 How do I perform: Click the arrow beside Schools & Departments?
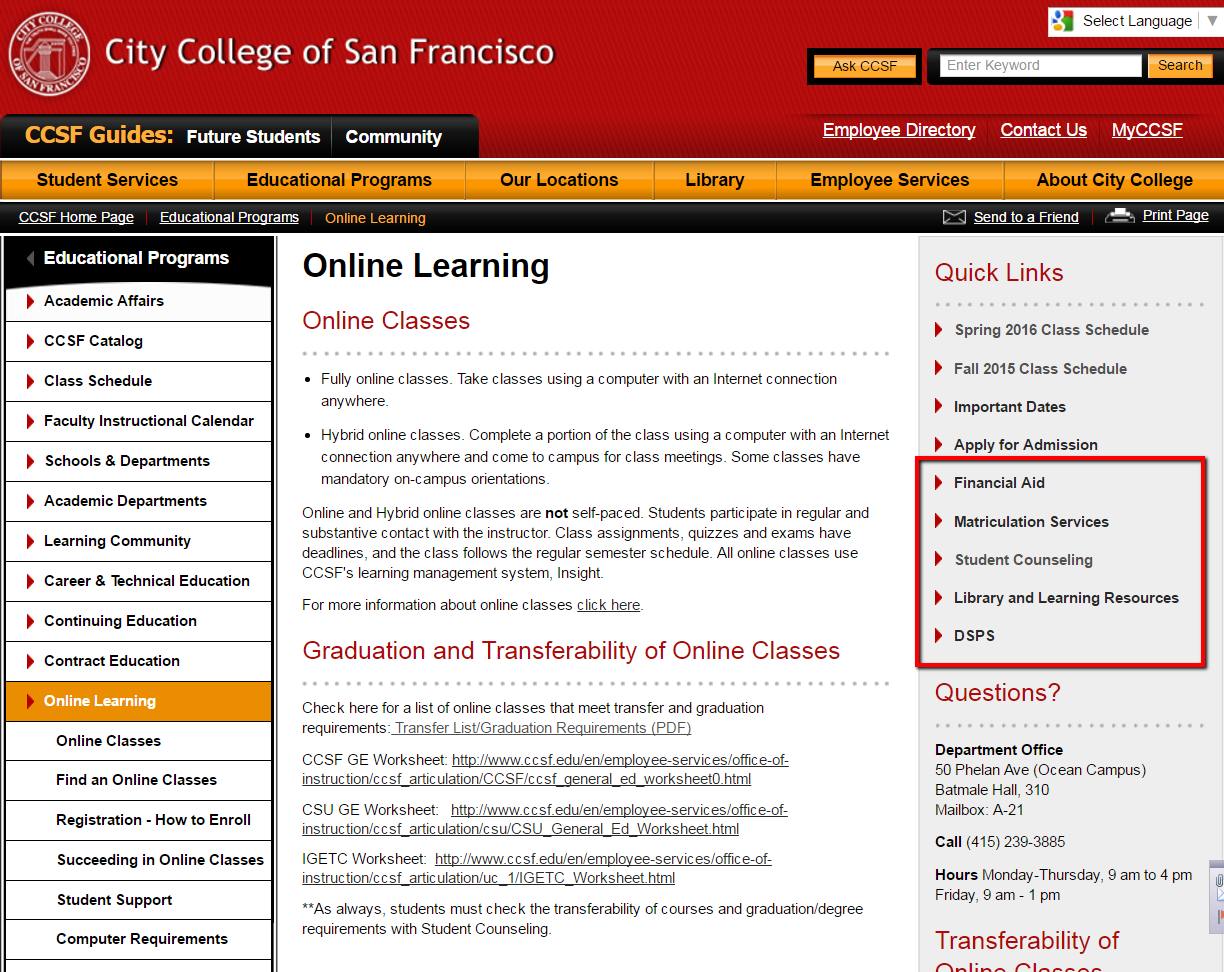coord(31,461)
